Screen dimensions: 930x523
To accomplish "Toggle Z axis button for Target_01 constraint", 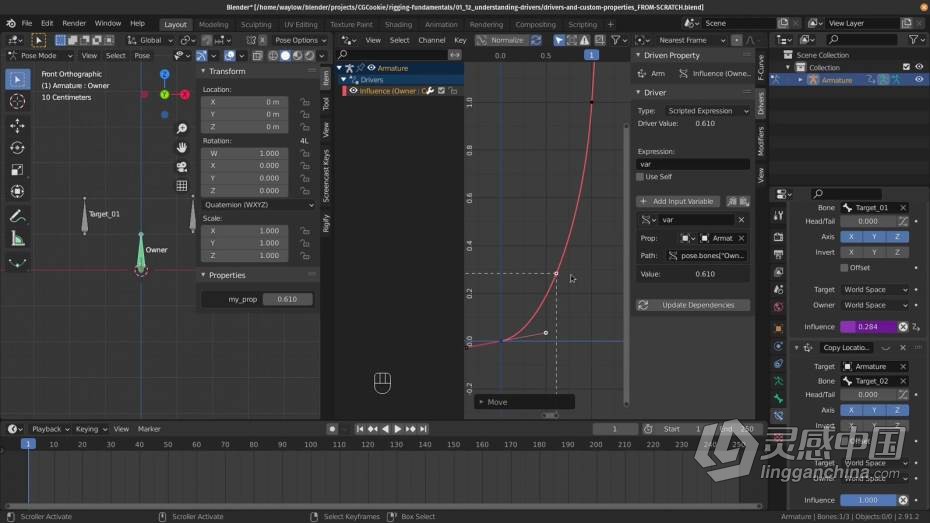I will click(x=897, y=237).
